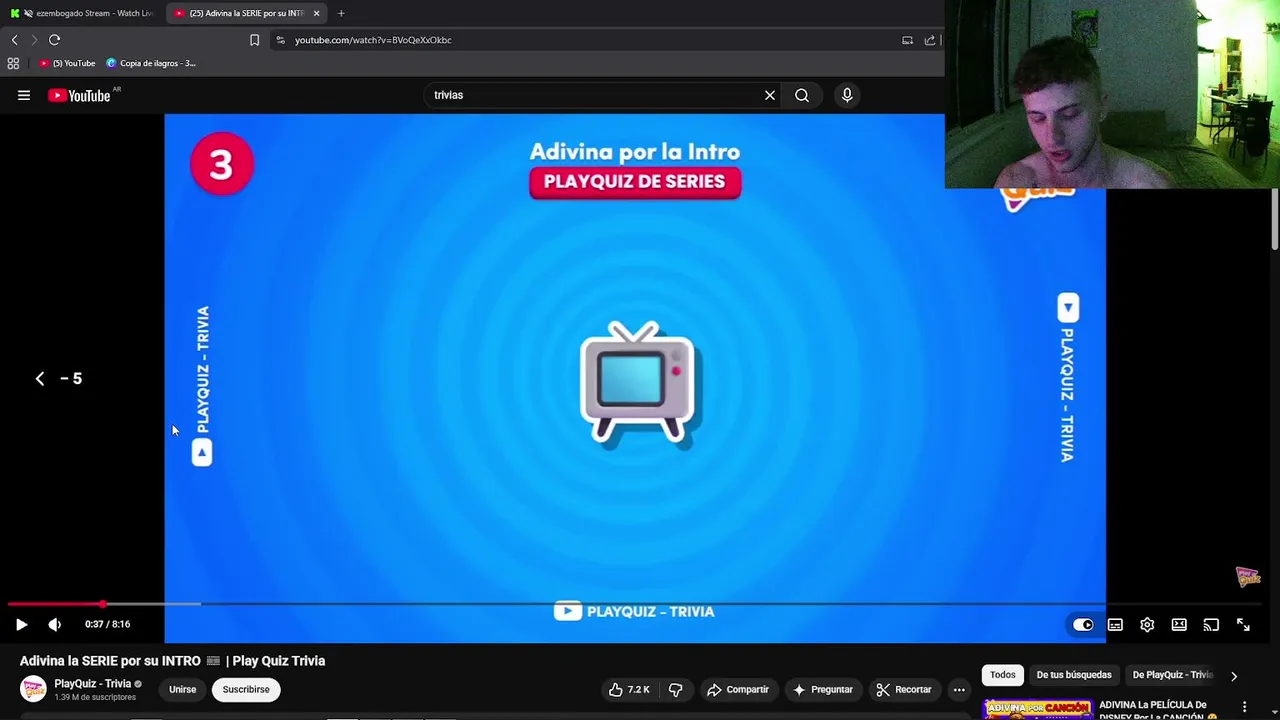1280x720 pixels.
Task: Open the PlayQuiz - Trivia channel avatar
Action: pos(33,689)
